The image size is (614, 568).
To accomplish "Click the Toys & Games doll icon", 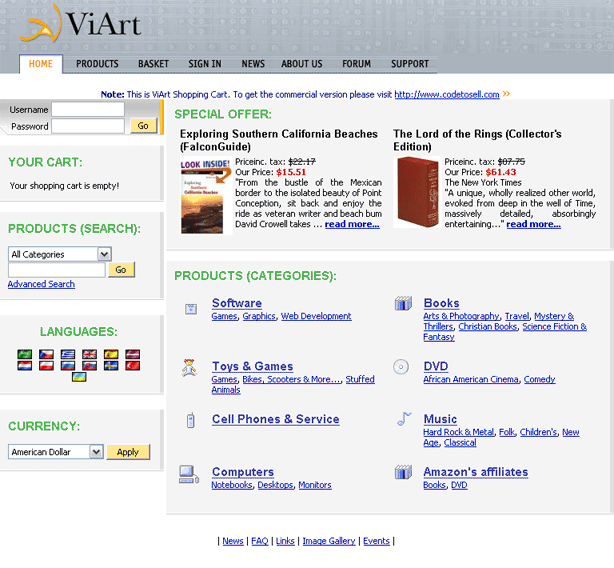I will pos(190,368).
